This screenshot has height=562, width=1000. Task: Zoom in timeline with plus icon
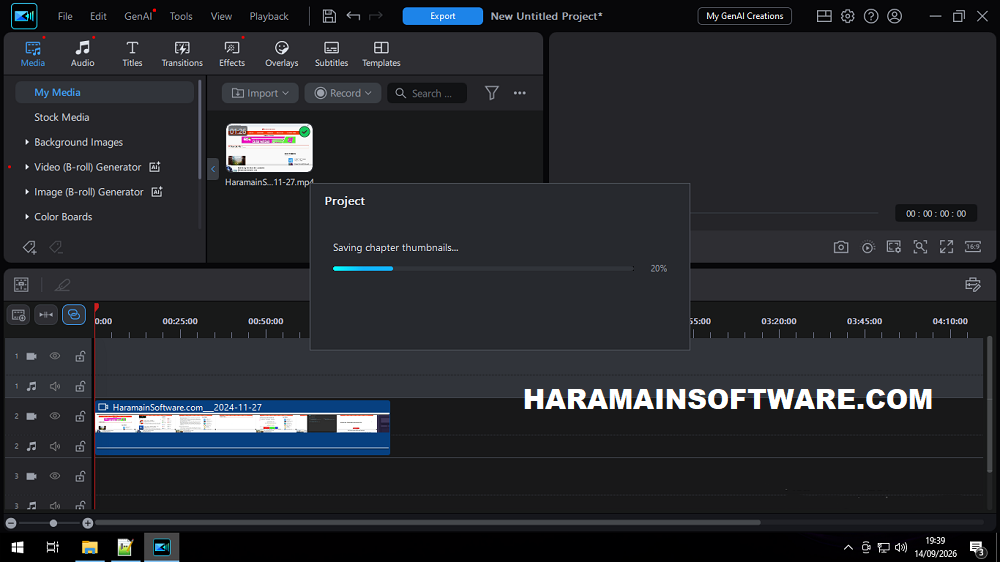coord(87,523)
